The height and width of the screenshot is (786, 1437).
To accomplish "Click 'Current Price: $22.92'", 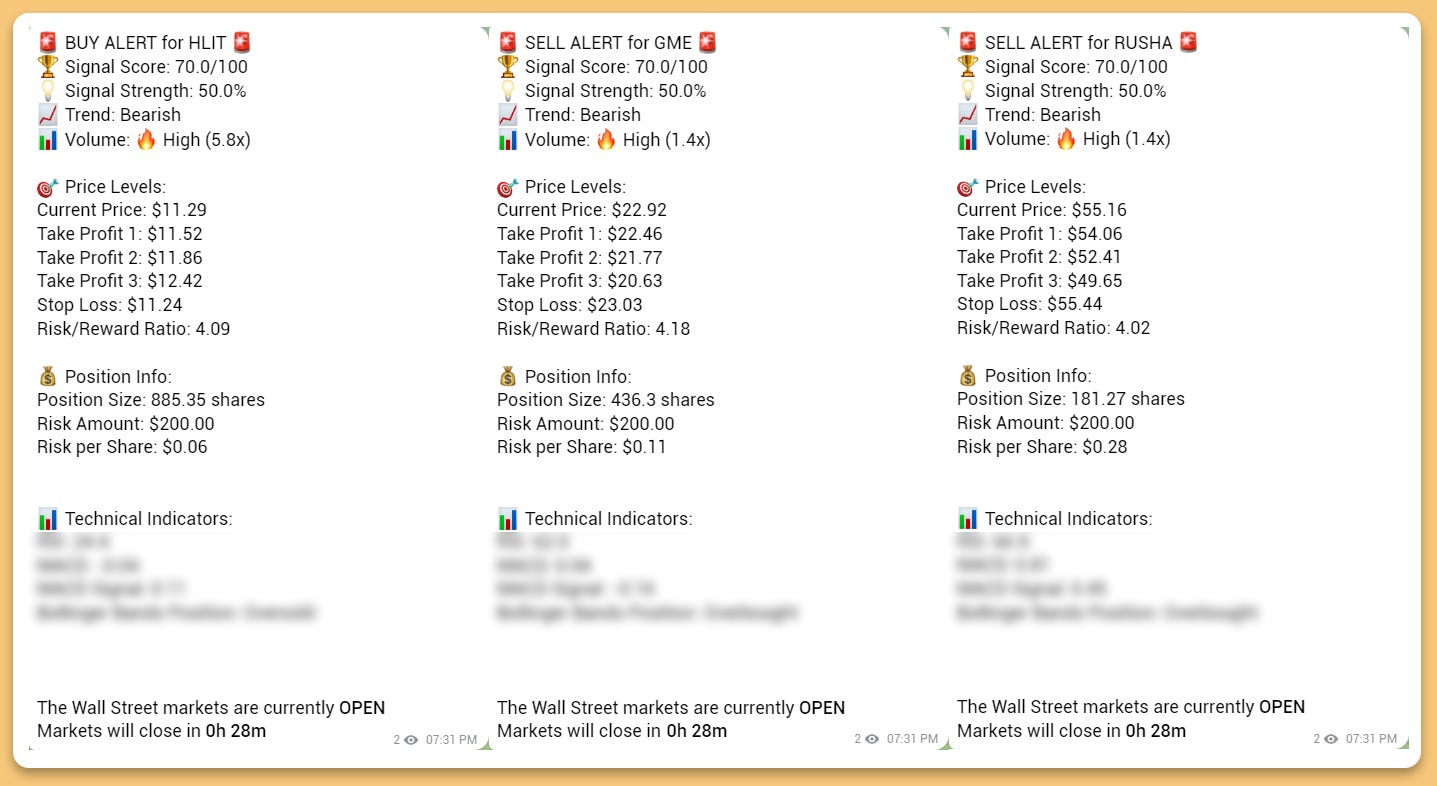I will [x=582, y=210].
